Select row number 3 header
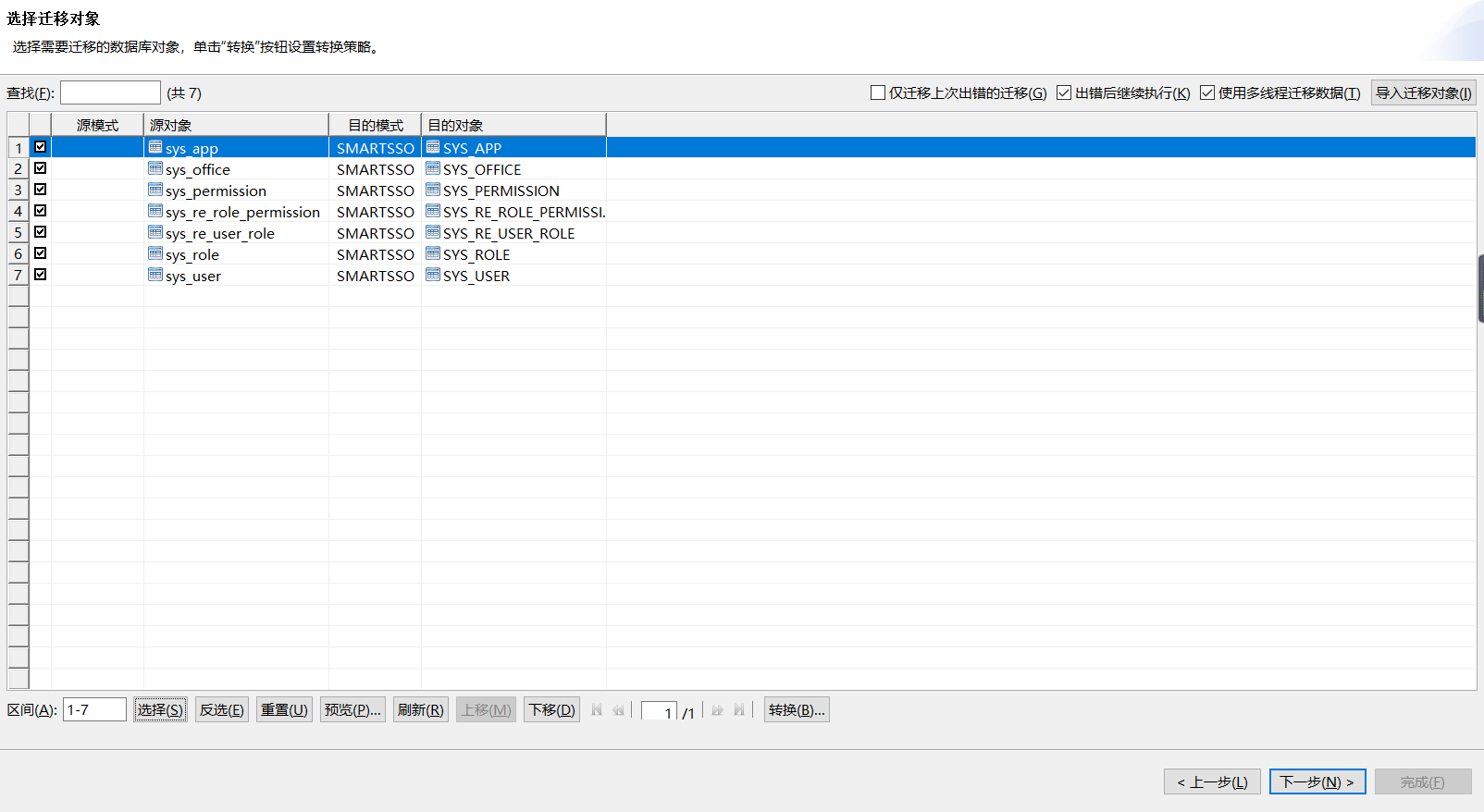This screenshot has height=812, width=1484. (18, 190)
